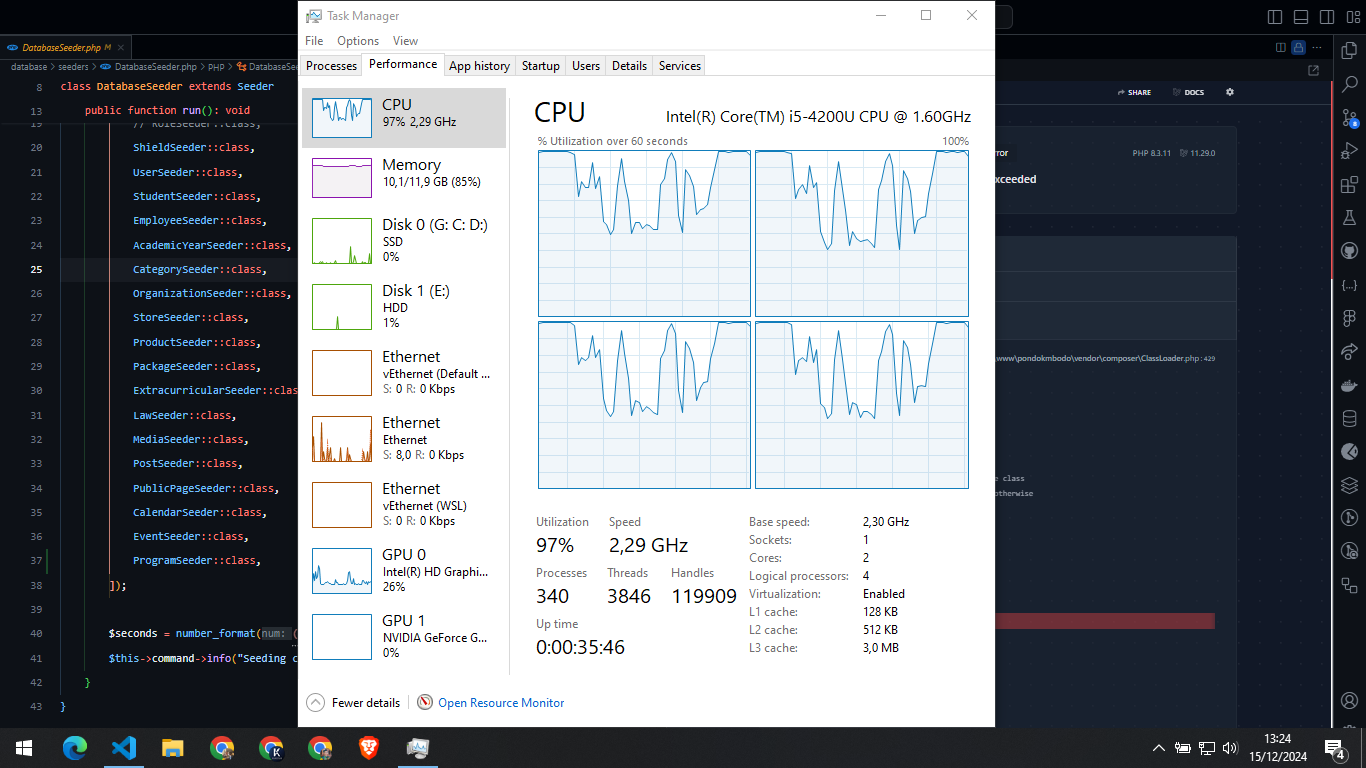Click the lock icon in VS Code editor toolbar
Viewport: 1366px width, 768px height.
click(1298, 47)
